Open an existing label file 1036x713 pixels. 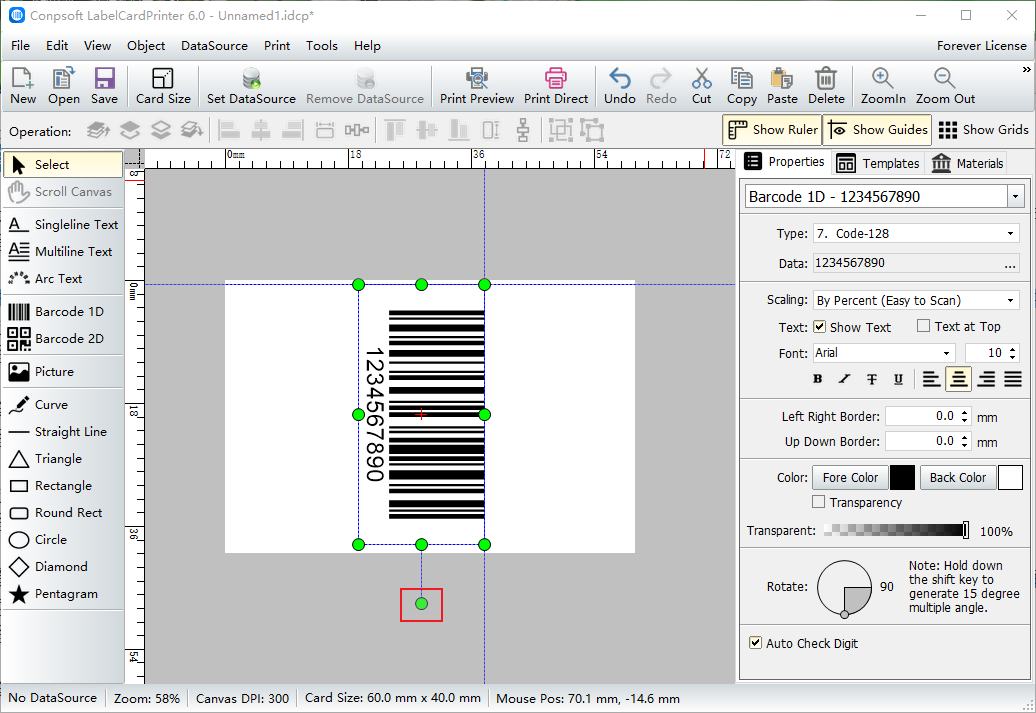click(x=63, y=87)
